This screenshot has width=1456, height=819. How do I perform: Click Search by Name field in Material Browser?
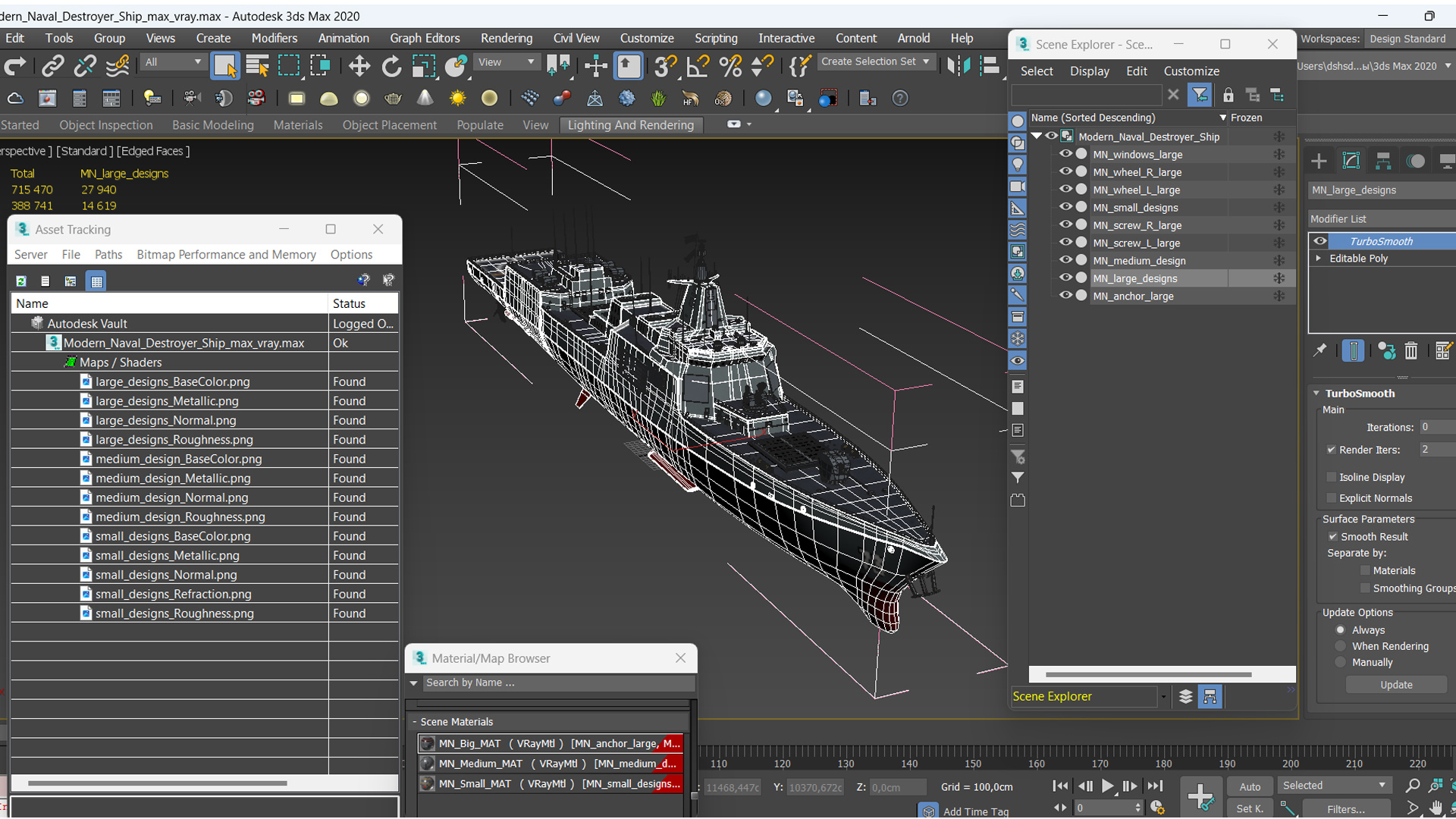[x=557, y=683]
